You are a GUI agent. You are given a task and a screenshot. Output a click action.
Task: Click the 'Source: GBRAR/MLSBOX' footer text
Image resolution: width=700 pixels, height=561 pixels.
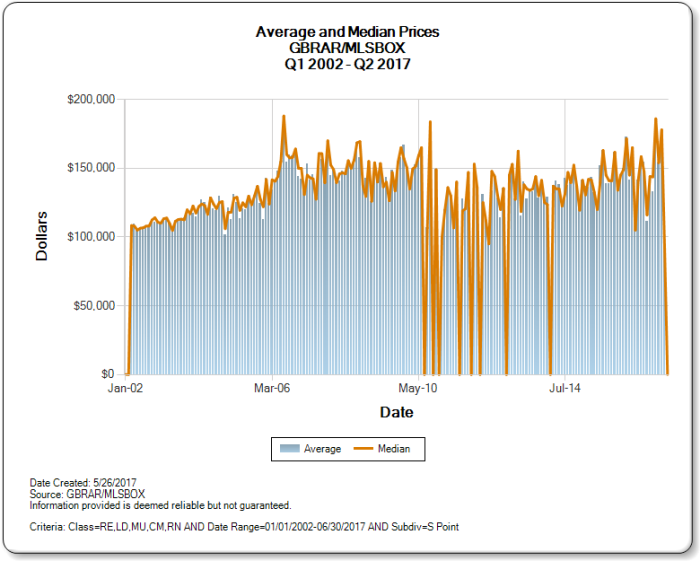88,494
